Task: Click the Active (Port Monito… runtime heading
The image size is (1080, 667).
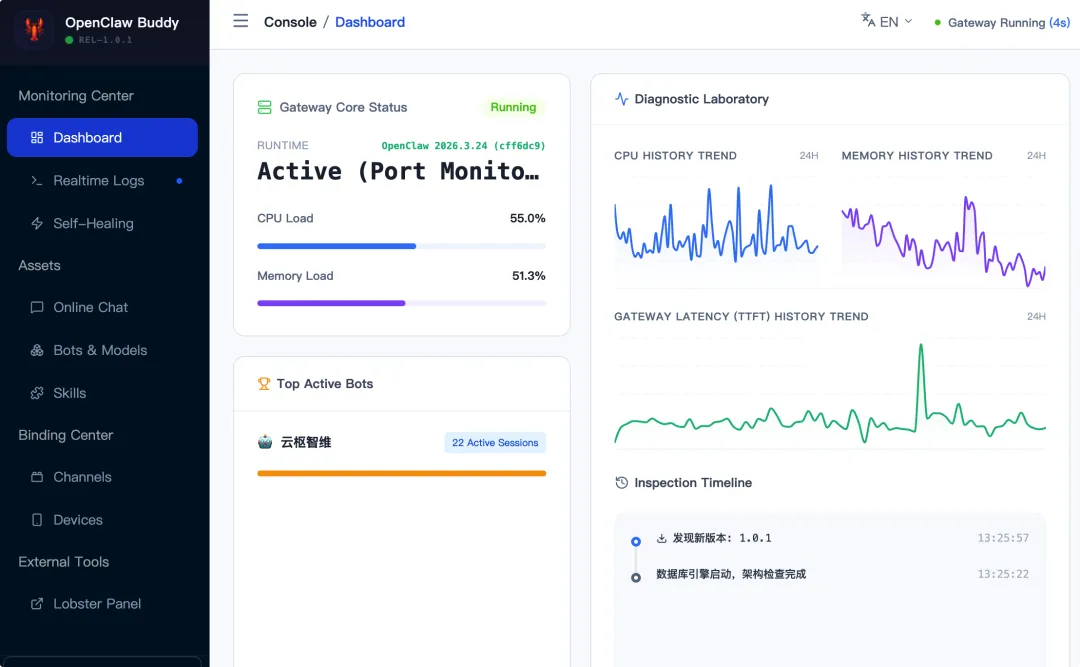Action: 398,171
